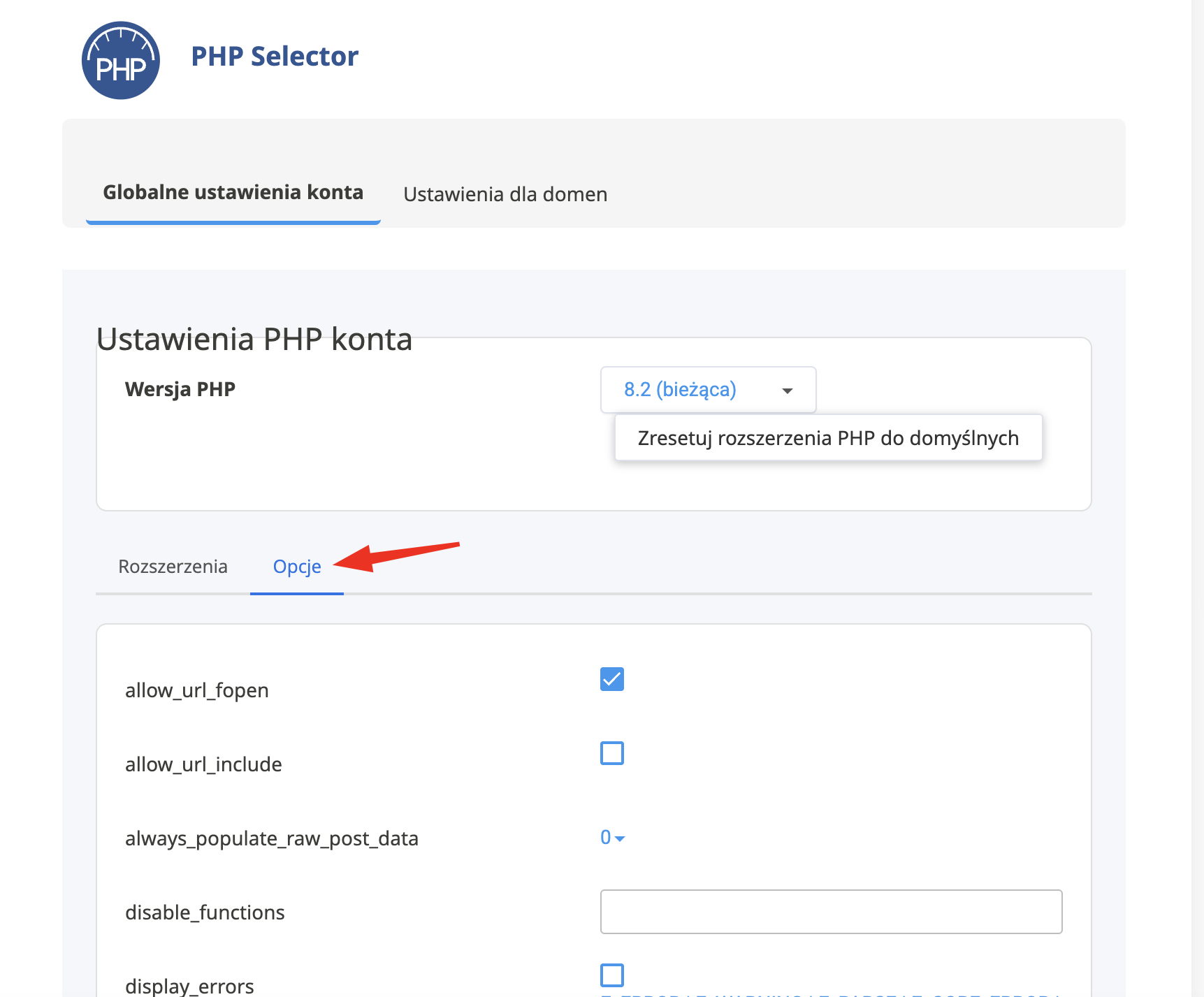The image size is (1204, 997).
Task: Click the PHP Selector heading text
Action: (x=275, y=57)
